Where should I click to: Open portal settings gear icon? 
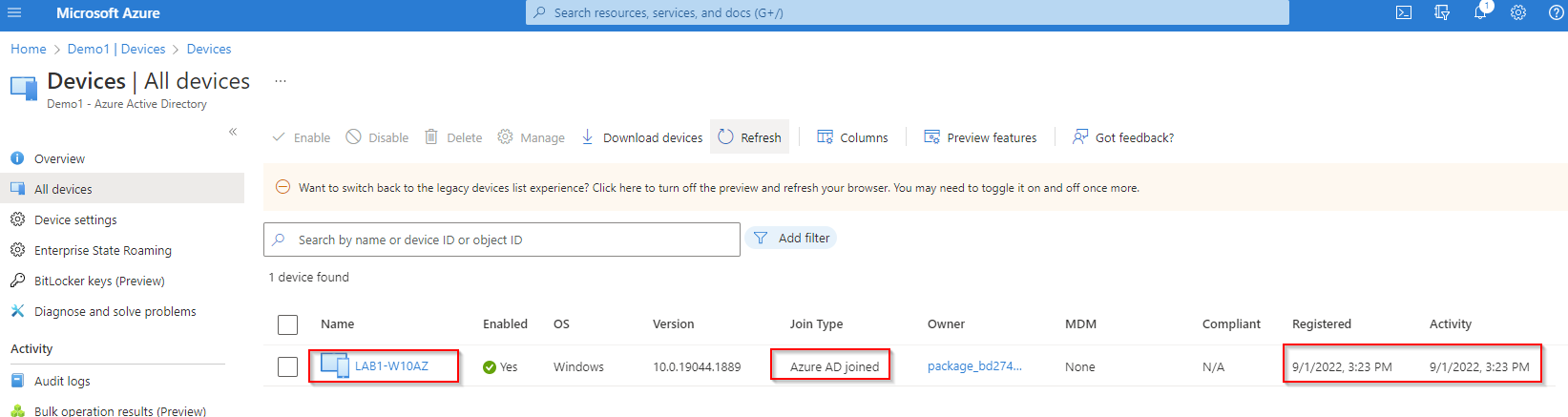1518,13
